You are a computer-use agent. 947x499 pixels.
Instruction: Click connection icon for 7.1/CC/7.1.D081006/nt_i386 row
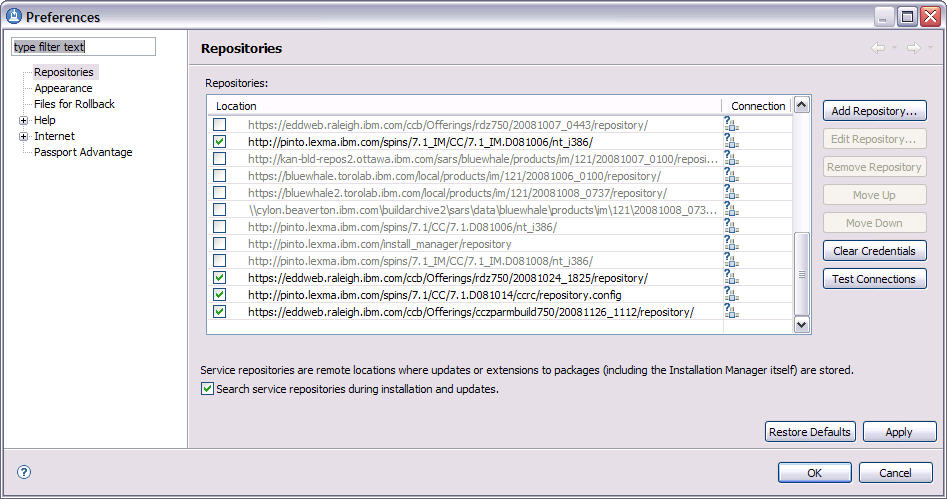(731, 227)
